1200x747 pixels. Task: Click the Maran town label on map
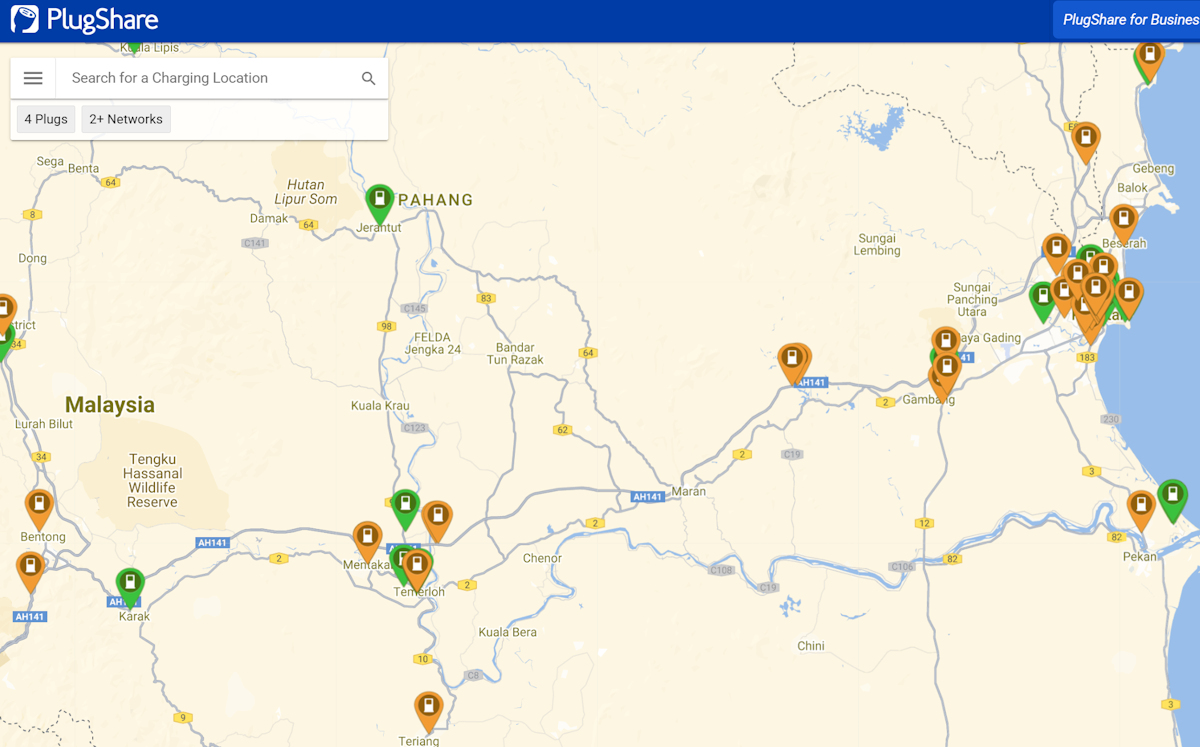point(688,491)
